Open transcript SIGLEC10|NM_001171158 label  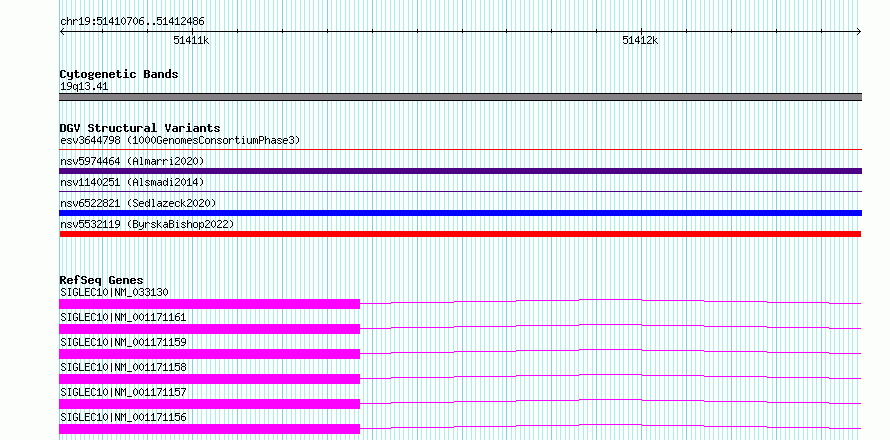[123, 367]
